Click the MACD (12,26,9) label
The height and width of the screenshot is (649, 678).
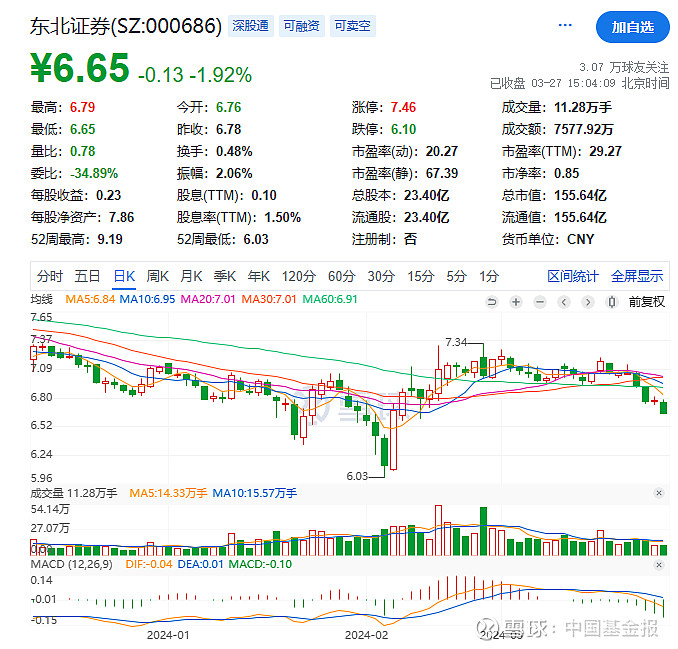pos(72,564)
